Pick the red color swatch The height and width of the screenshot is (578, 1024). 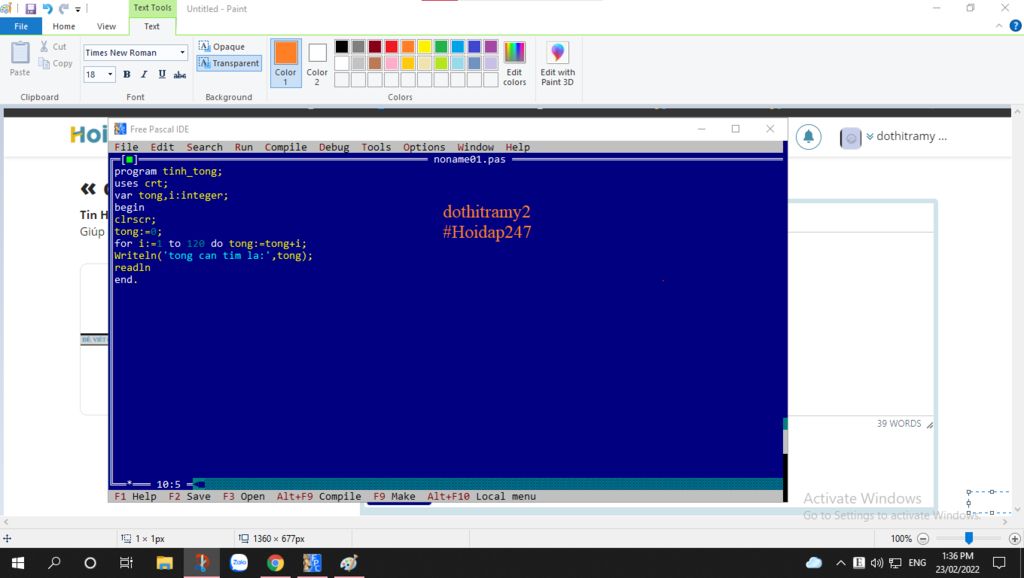click(x=391, y=46)
